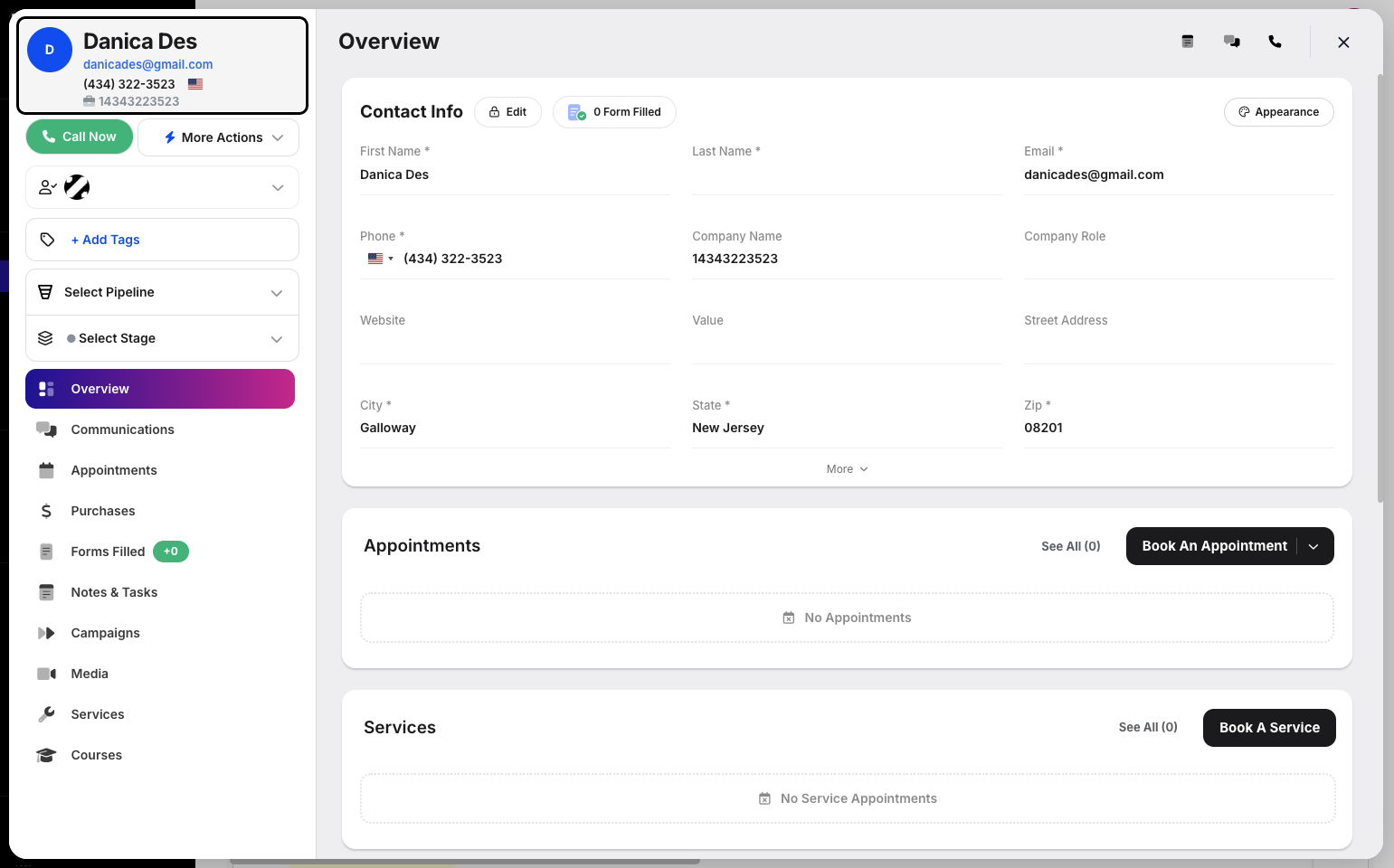The image size is (1394, 868).
Task: Click the Street Address field
Action: 1179,344
